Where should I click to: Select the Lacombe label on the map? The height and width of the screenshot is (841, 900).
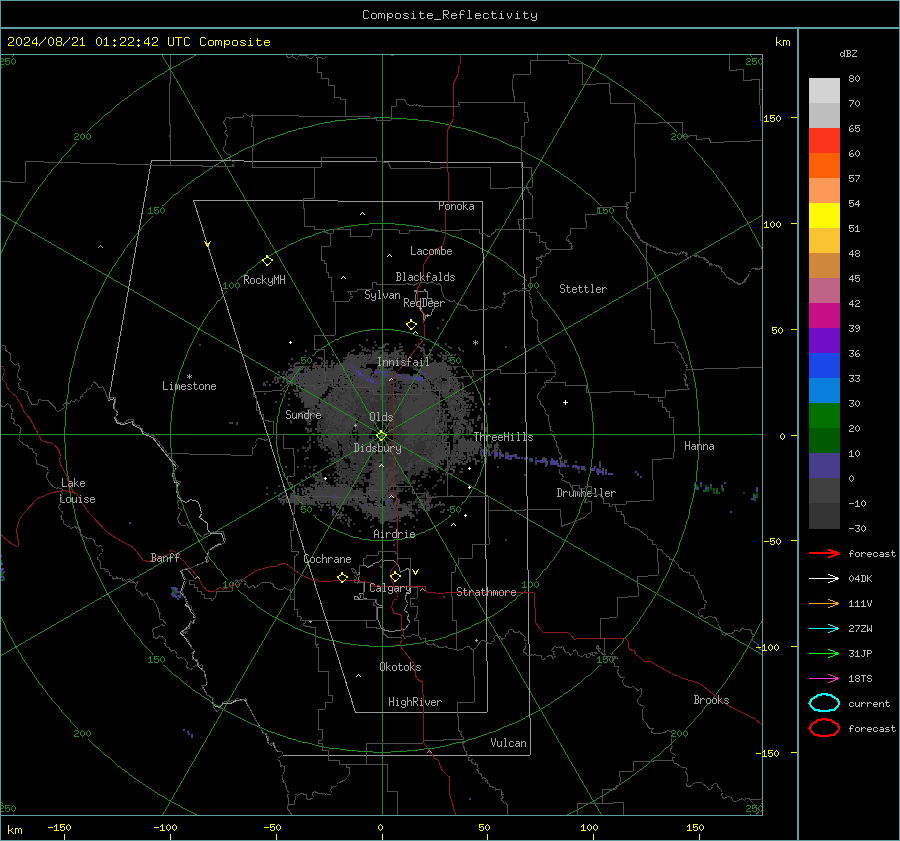431,251
